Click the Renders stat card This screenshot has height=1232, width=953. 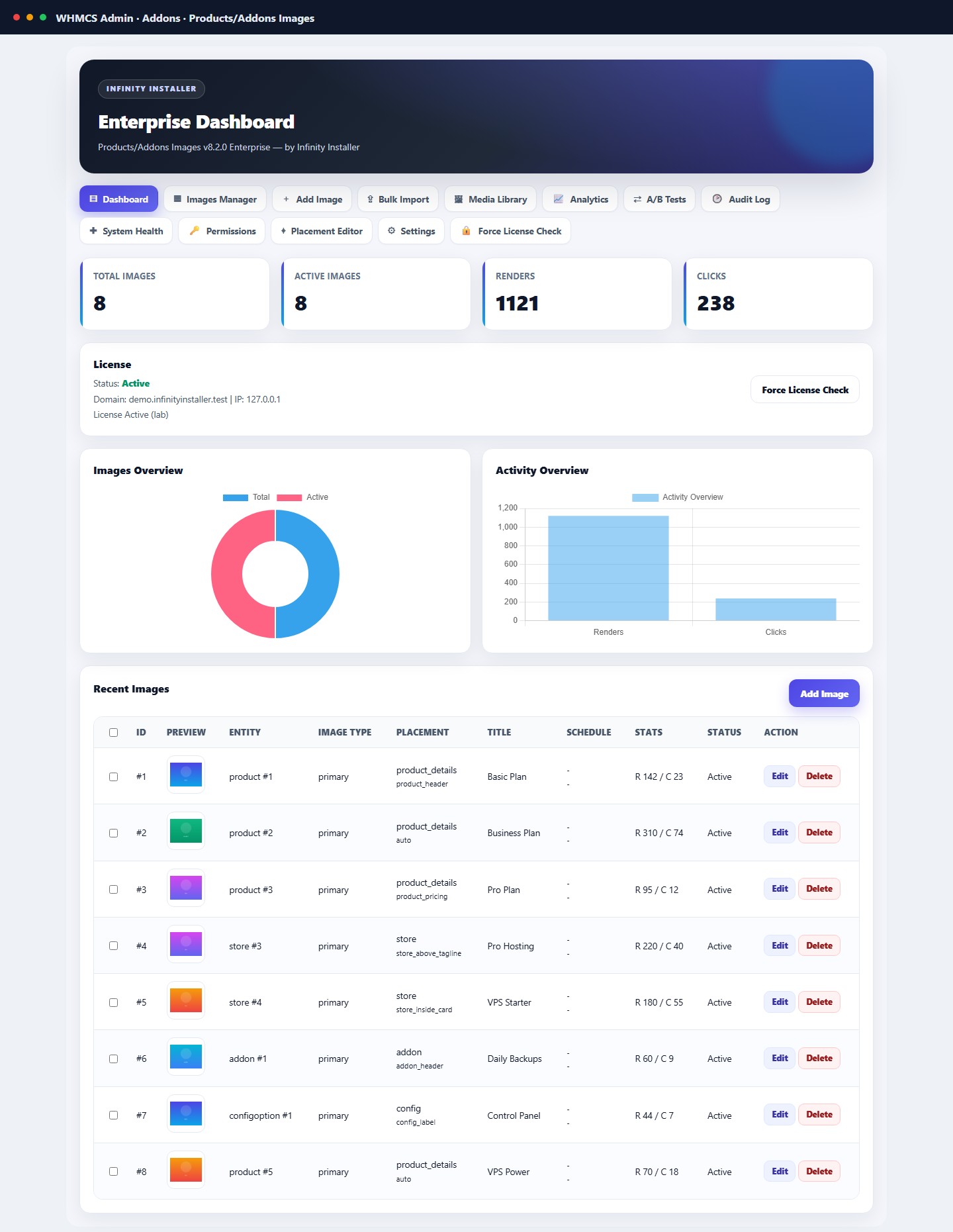tap(577, 293)
